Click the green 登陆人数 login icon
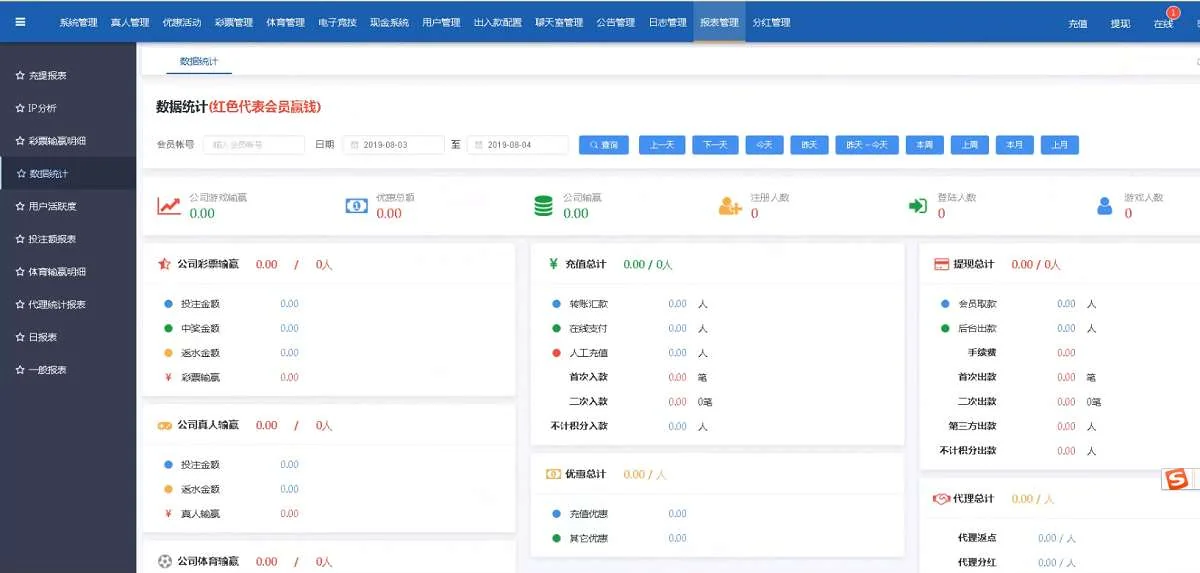Screen dimensions: 1200x573 917,206
